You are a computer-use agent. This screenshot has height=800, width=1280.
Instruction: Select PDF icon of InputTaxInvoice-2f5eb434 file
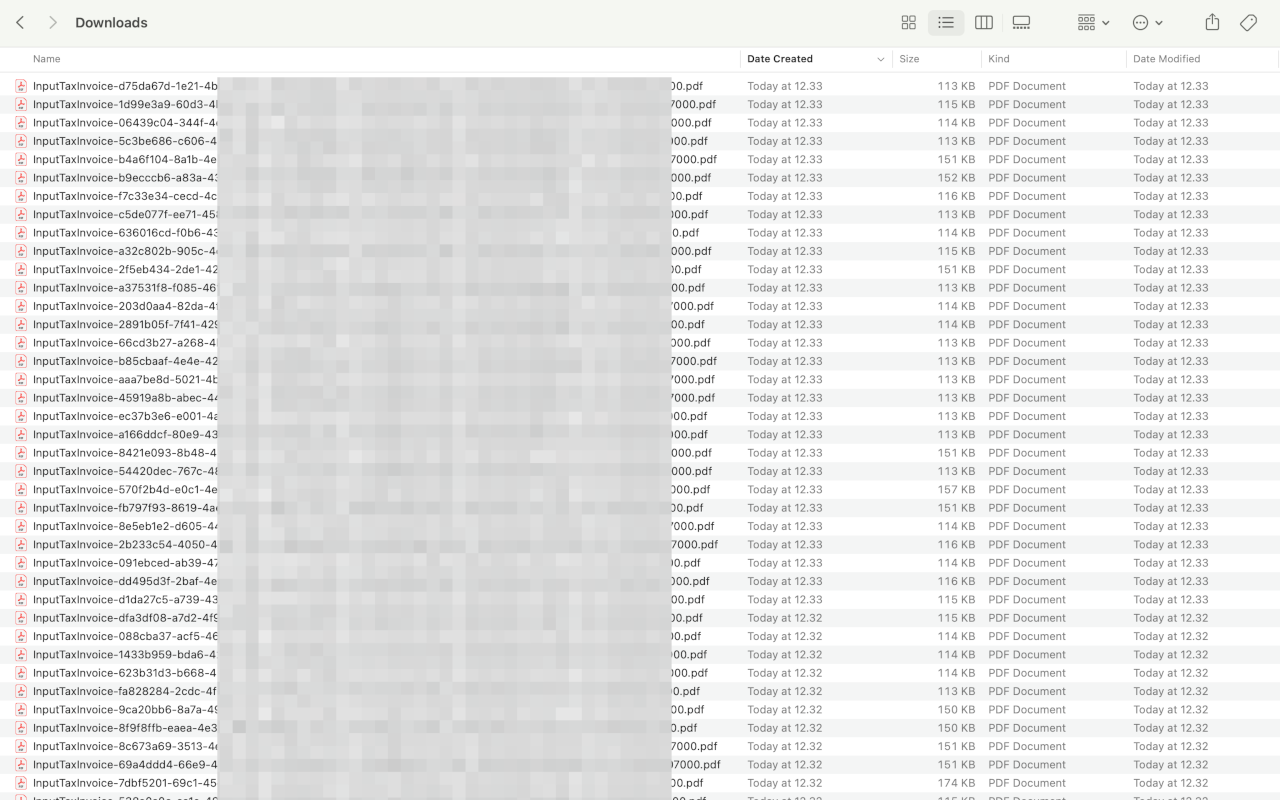click(x=21, y=269)
